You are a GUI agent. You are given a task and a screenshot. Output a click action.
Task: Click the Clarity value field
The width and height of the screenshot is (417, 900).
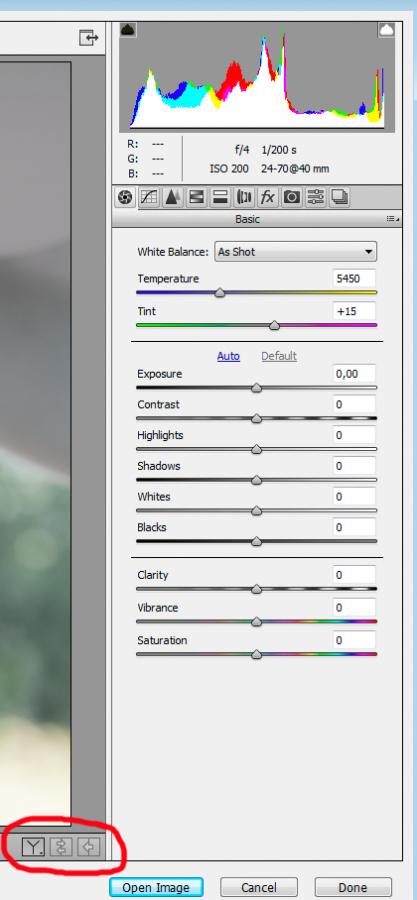[x=354, y=575]
